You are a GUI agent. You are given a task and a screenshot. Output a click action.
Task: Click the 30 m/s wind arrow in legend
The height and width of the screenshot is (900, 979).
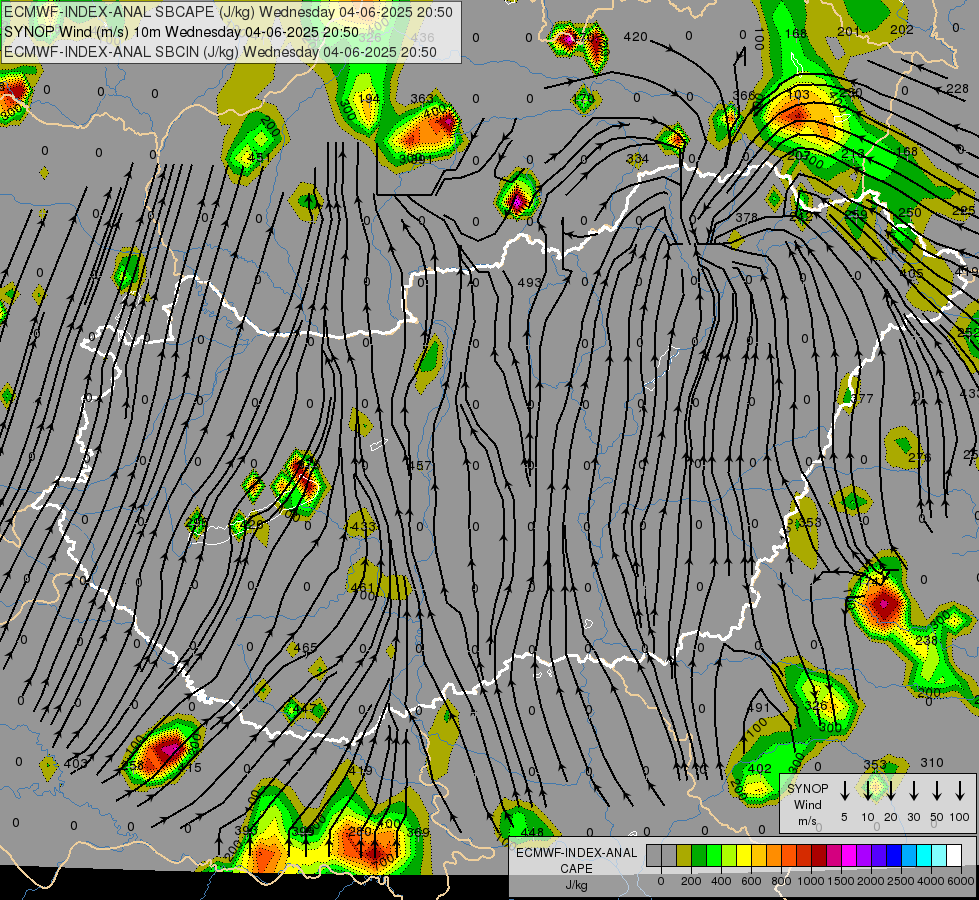click(913, 791)
